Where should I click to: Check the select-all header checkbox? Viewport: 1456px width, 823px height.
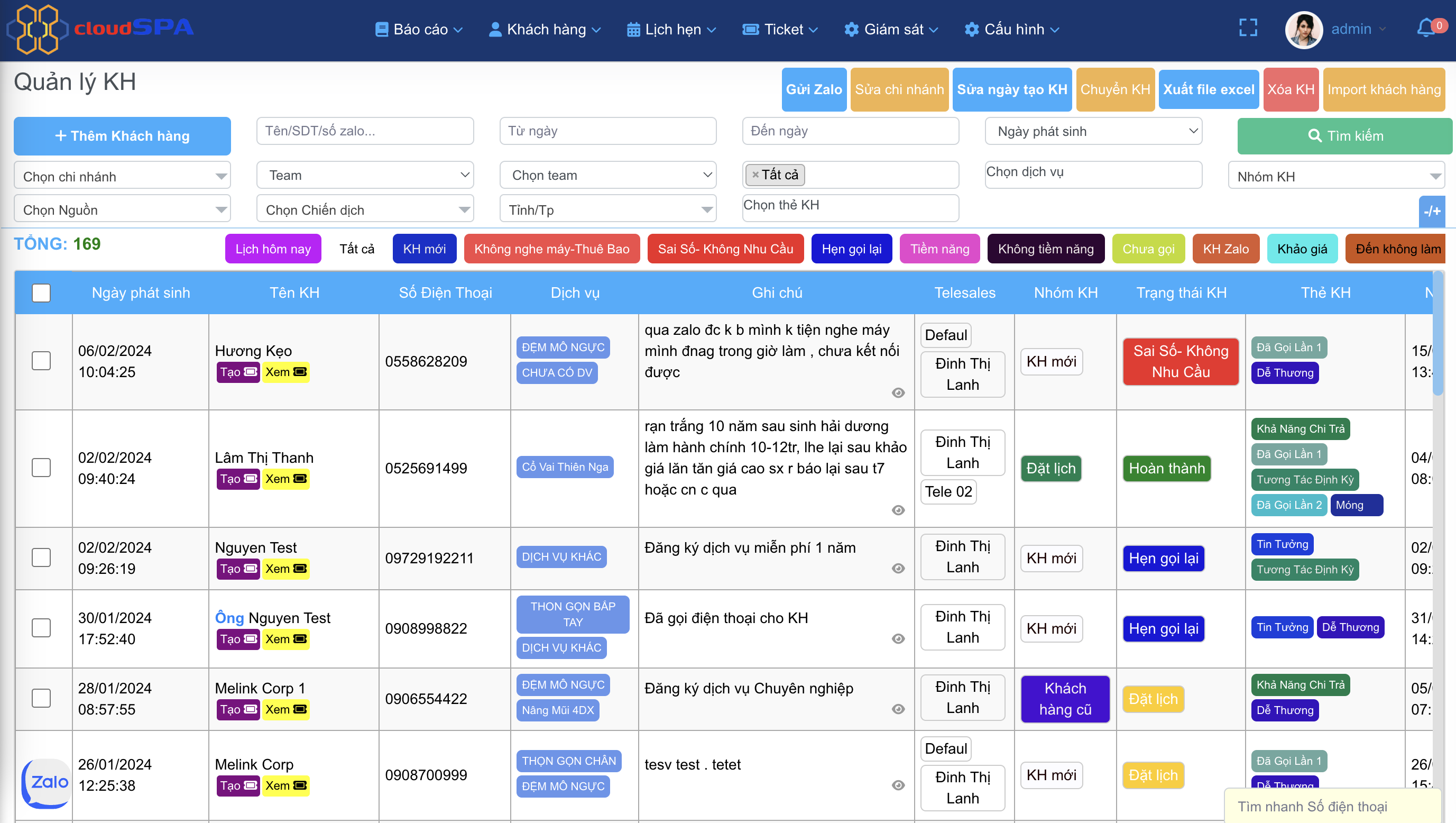tap(41, 293)
